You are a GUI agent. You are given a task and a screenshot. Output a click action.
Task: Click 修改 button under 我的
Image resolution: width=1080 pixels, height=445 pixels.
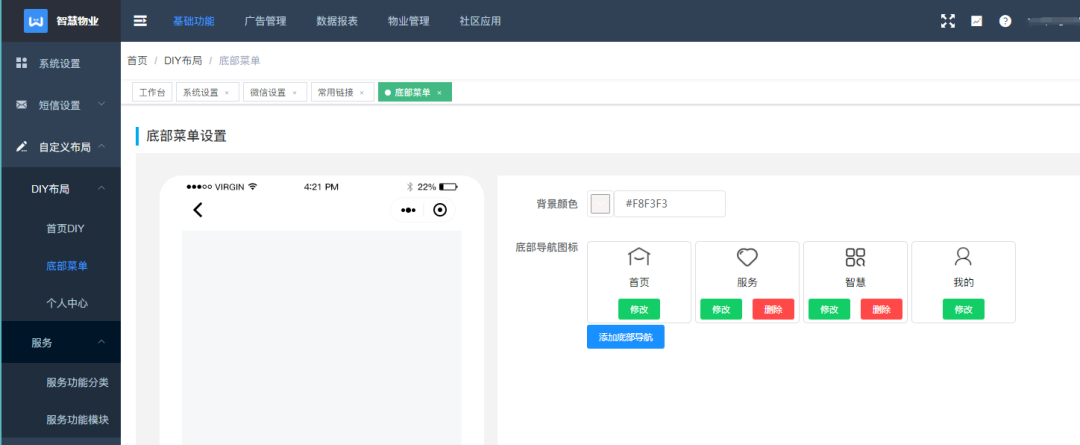pyautogui.click(x=964, y=309)
